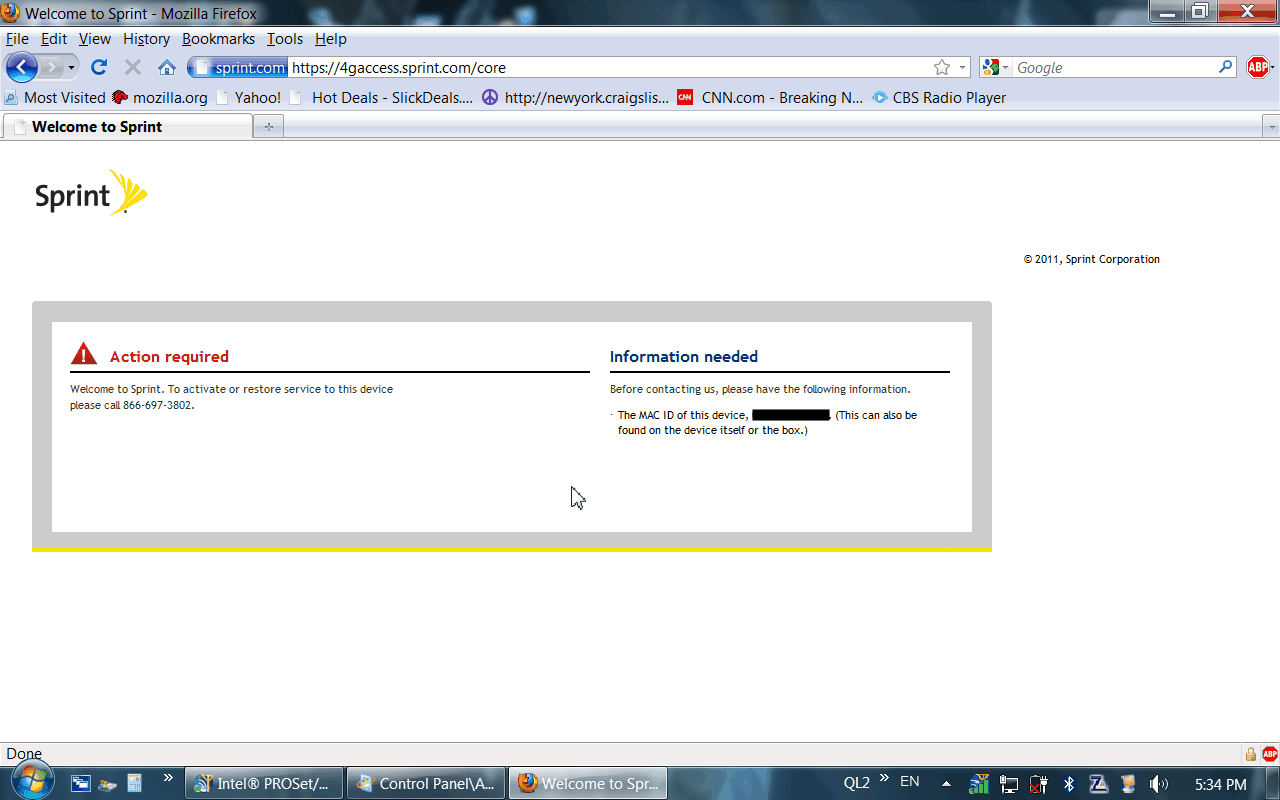Expand the QL2 toolbar chevron
Screen dimensions: 1280x800
click(x=883, y=777)
